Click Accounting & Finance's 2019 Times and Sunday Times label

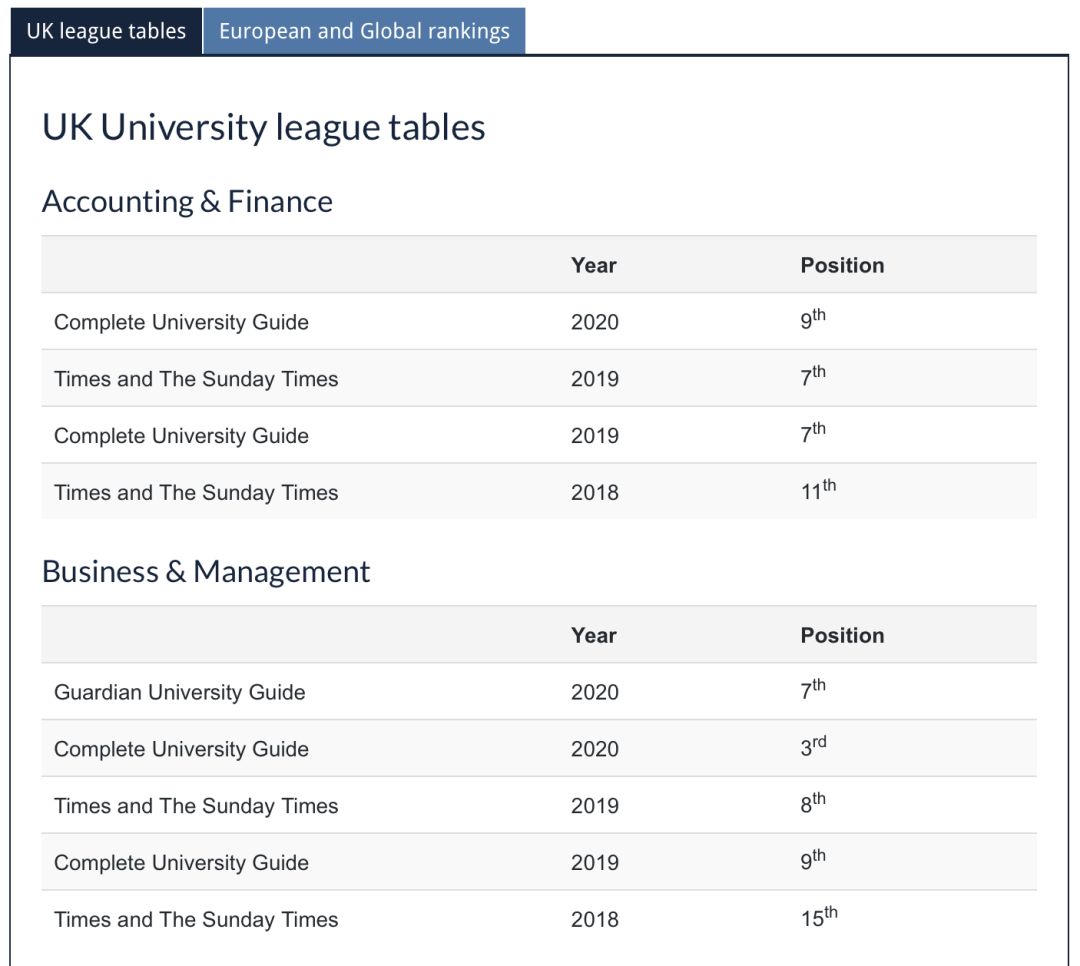196,379
